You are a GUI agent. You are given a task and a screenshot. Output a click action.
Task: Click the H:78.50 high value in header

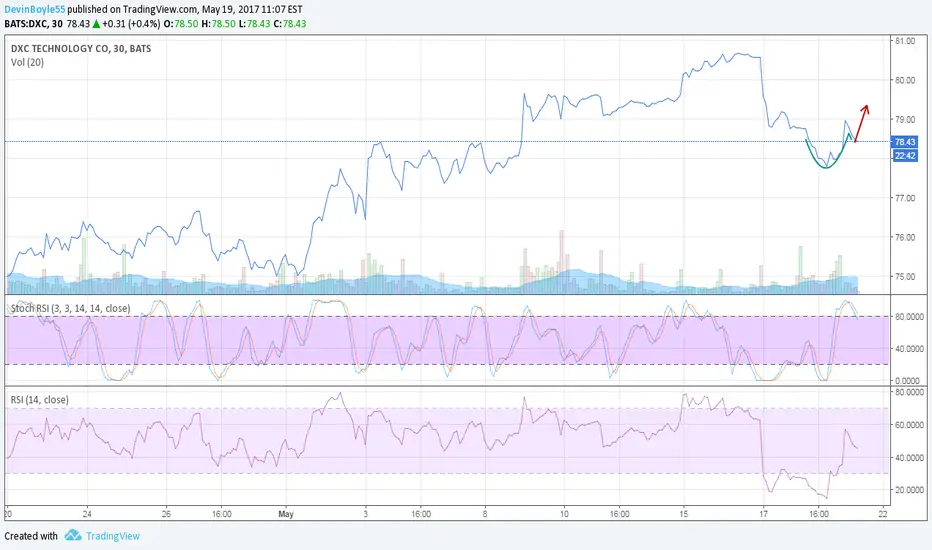(x=218, y=24)
